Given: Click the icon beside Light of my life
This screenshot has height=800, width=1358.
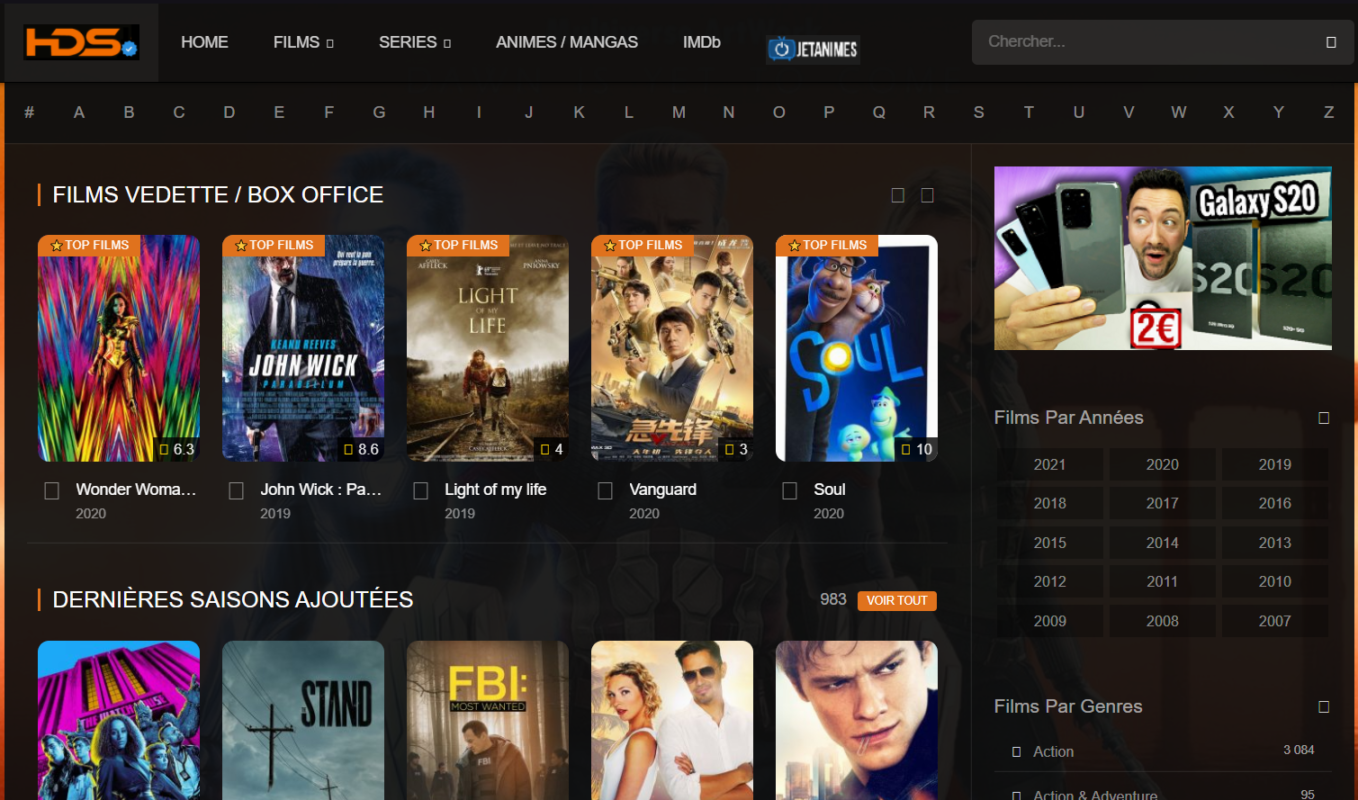Looking at the screenshot, I should click(x=421, y=491).
